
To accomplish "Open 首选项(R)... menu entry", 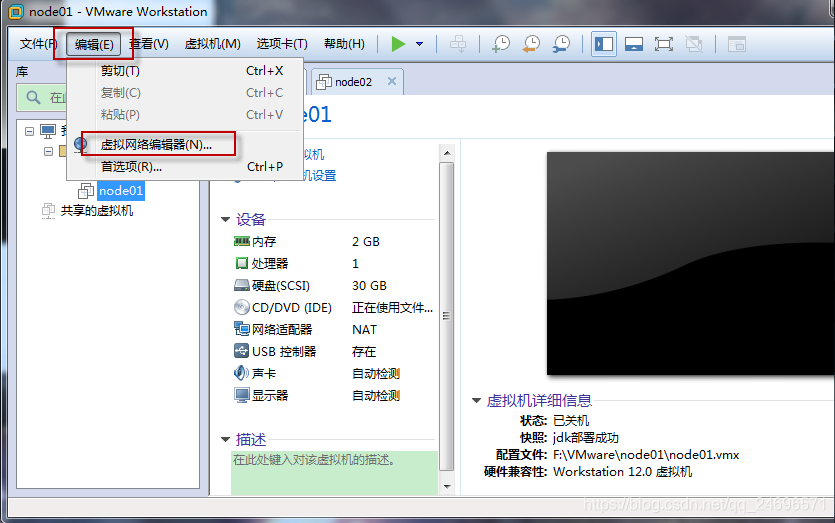I will click(185, 167).
